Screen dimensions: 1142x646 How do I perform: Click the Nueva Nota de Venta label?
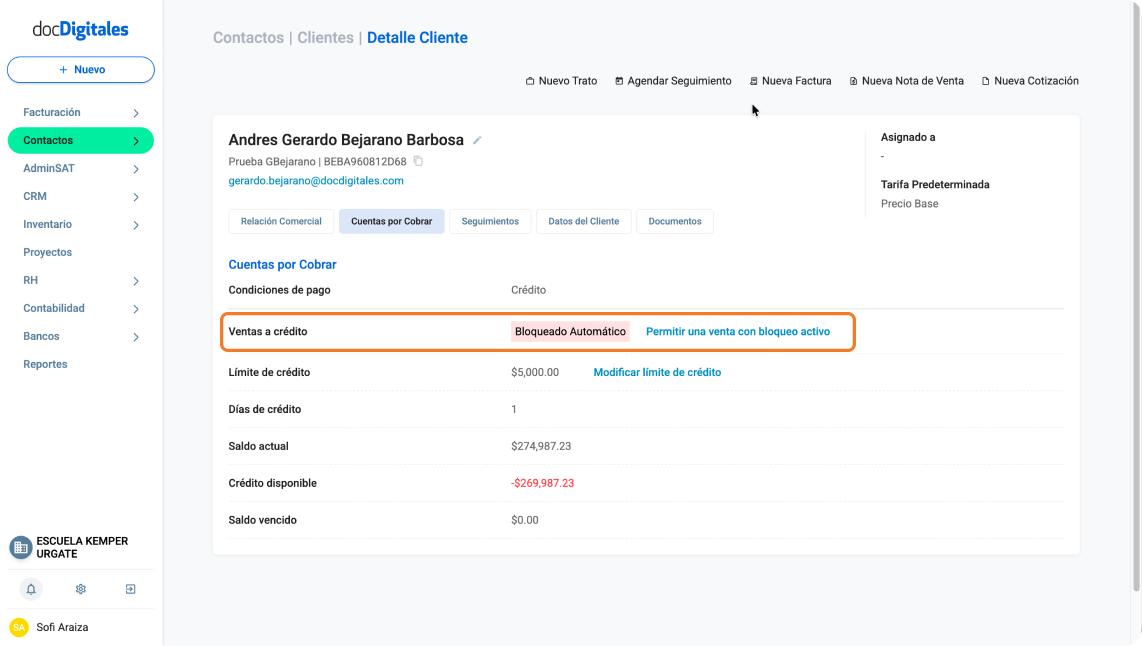point(913,81)
